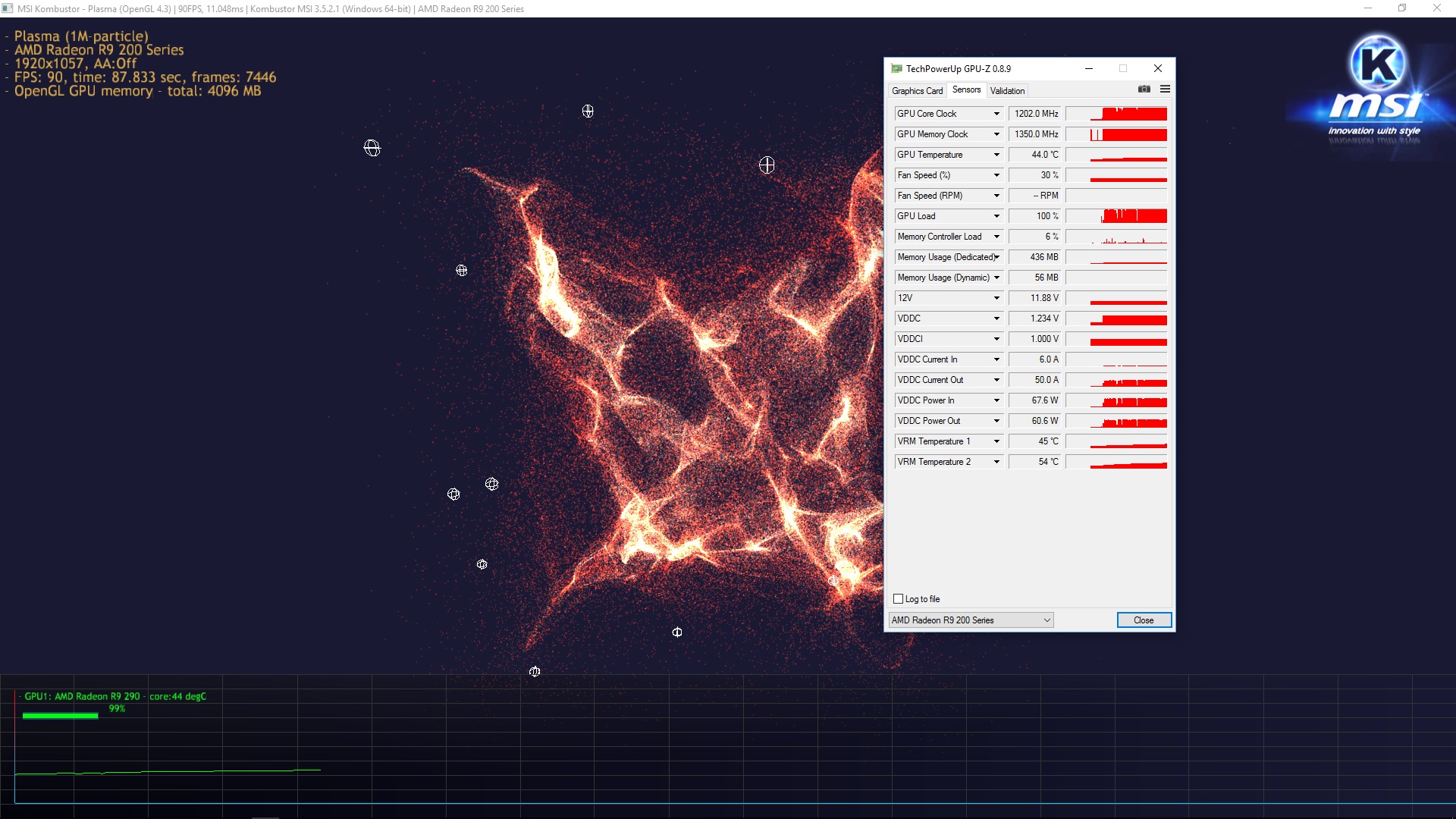Select the Sensors tab
This screenshot has height=819, width=1456.
click(x=966, y=89)
